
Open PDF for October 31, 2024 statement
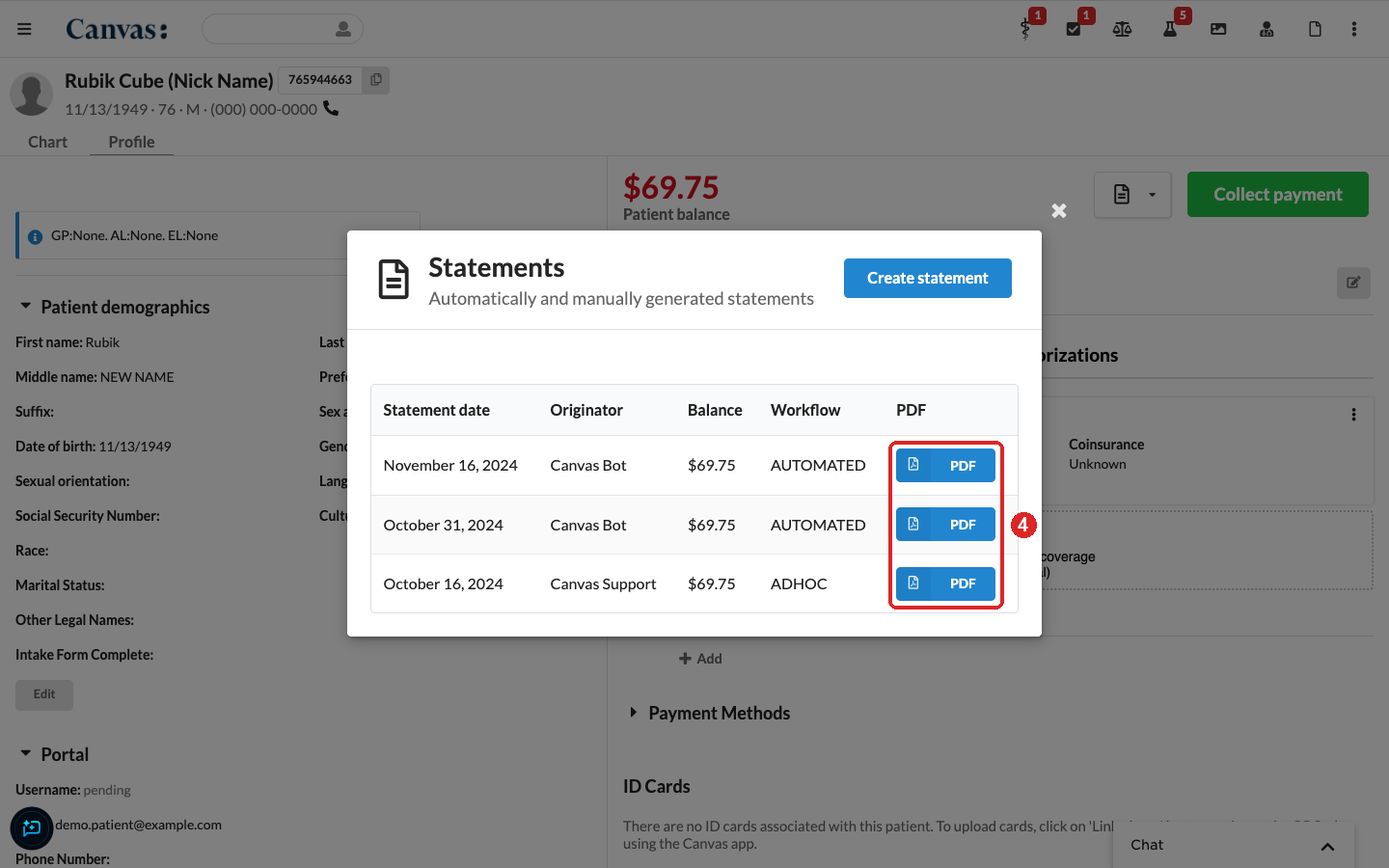[945, 525]
